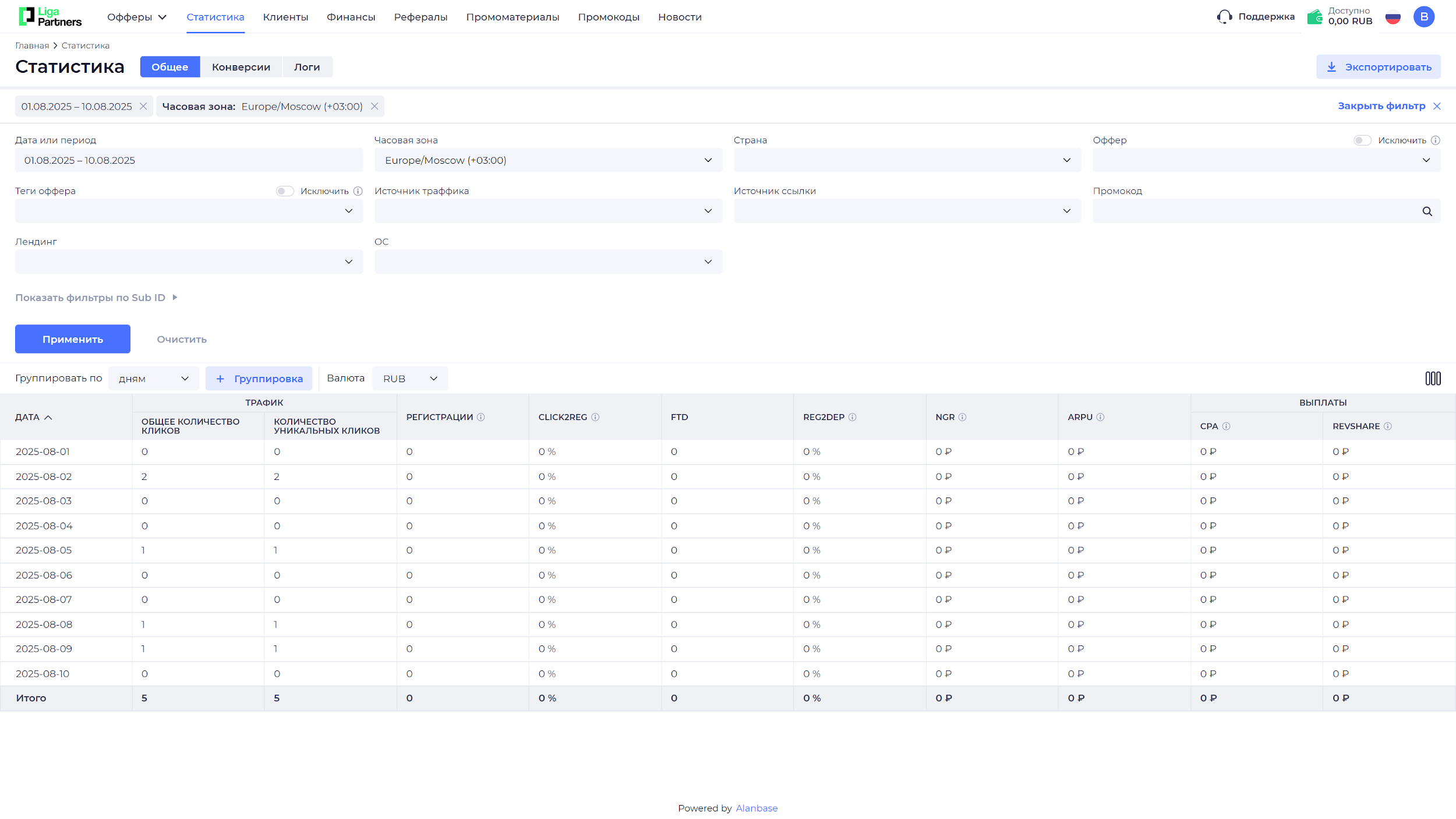Click the Liga Partners logo
1456x819 pixels.
pyautogui.click(x=50, y=17)
